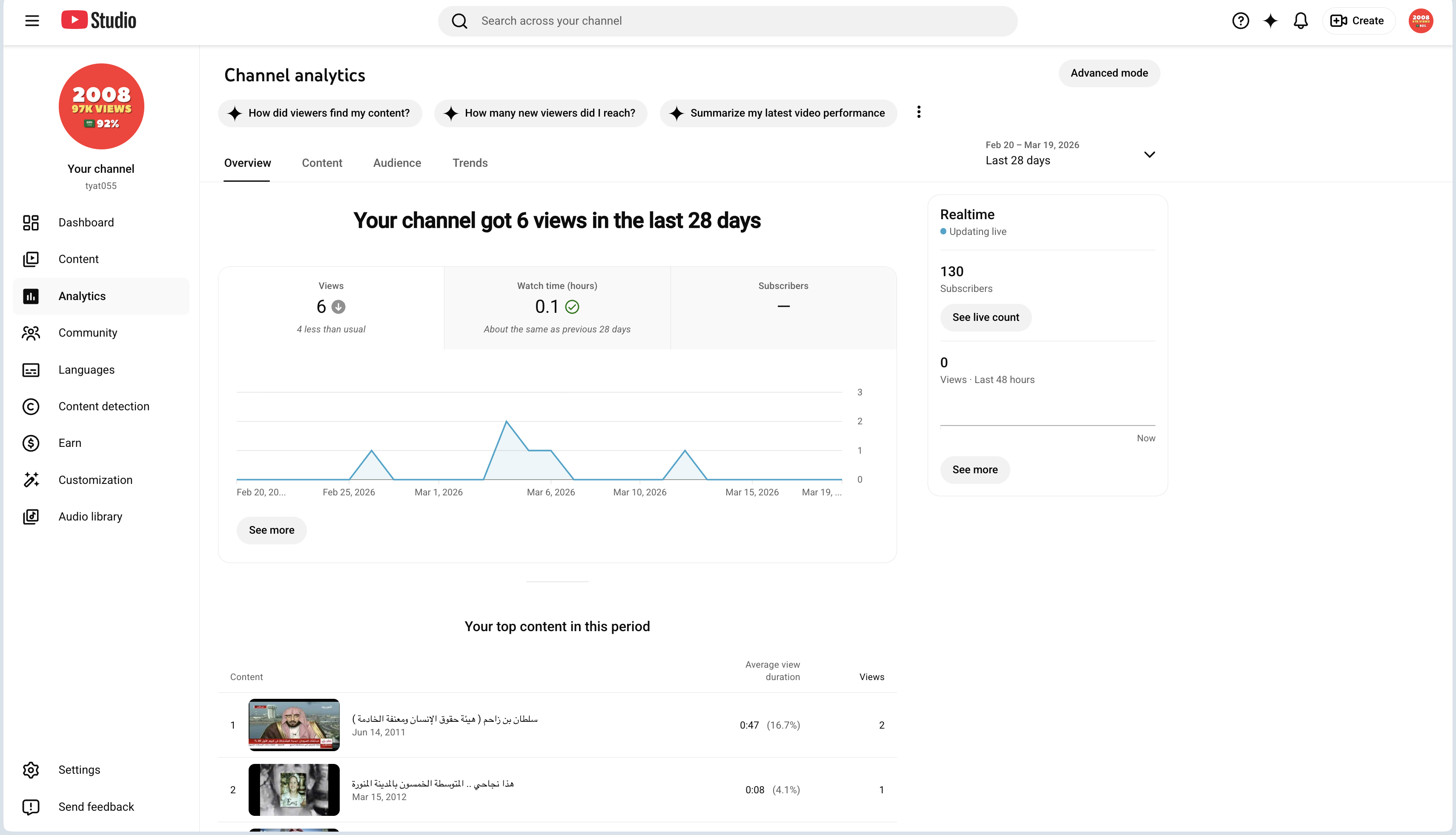
Task: Open Content detection copyright icon
Action: click(31, 406)
